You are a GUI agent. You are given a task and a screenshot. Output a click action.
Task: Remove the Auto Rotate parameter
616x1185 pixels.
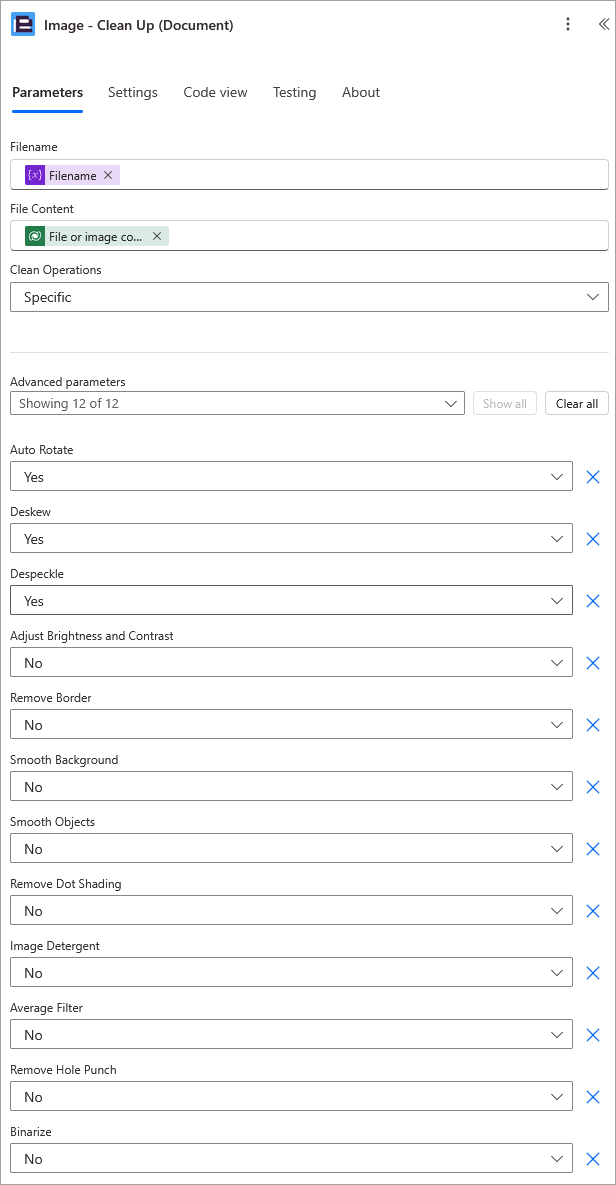click(593, 477)
